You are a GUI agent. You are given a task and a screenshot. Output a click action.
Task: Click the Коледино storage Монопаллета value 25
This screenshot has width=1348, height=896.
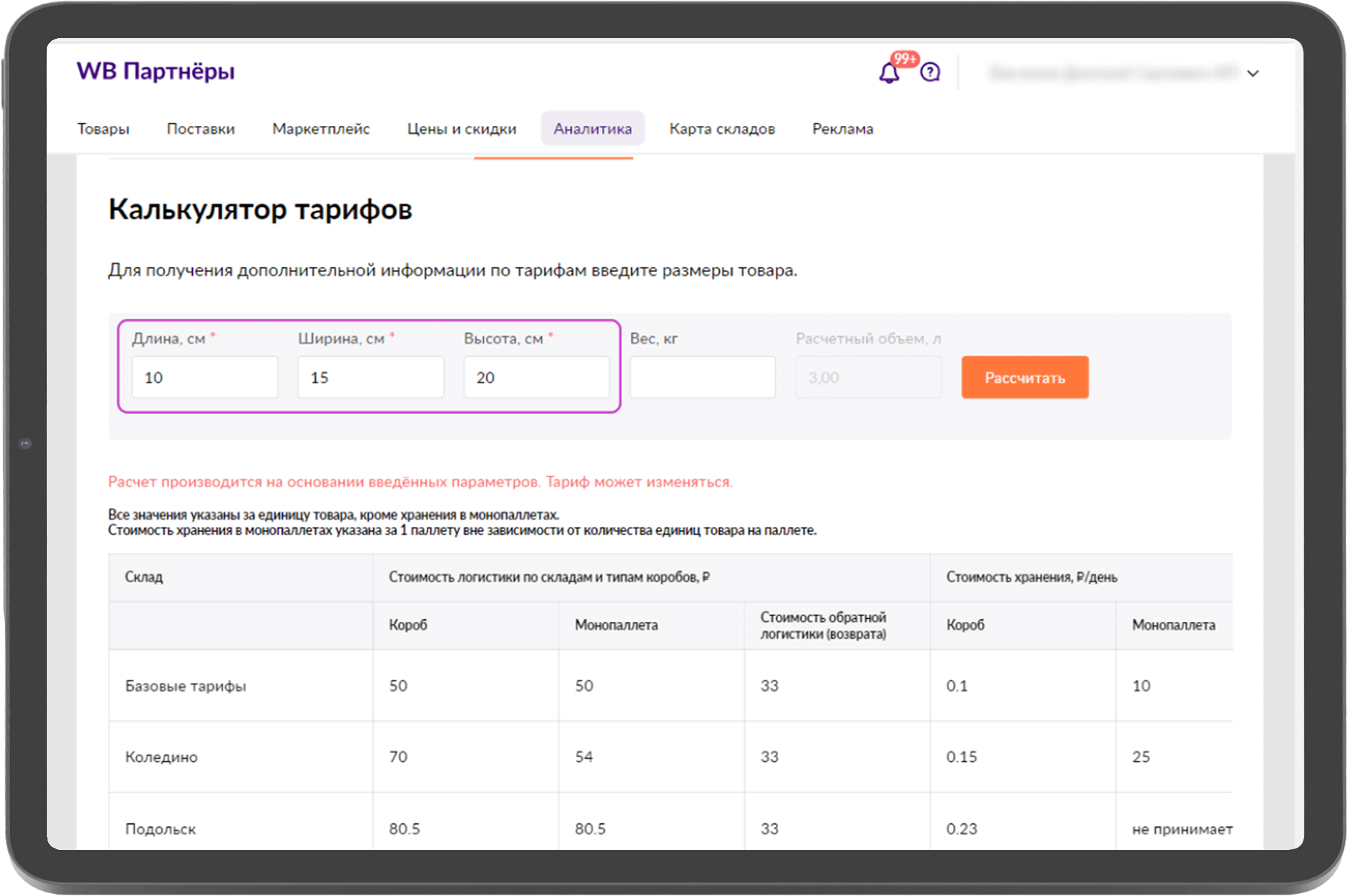[1141, 757]
